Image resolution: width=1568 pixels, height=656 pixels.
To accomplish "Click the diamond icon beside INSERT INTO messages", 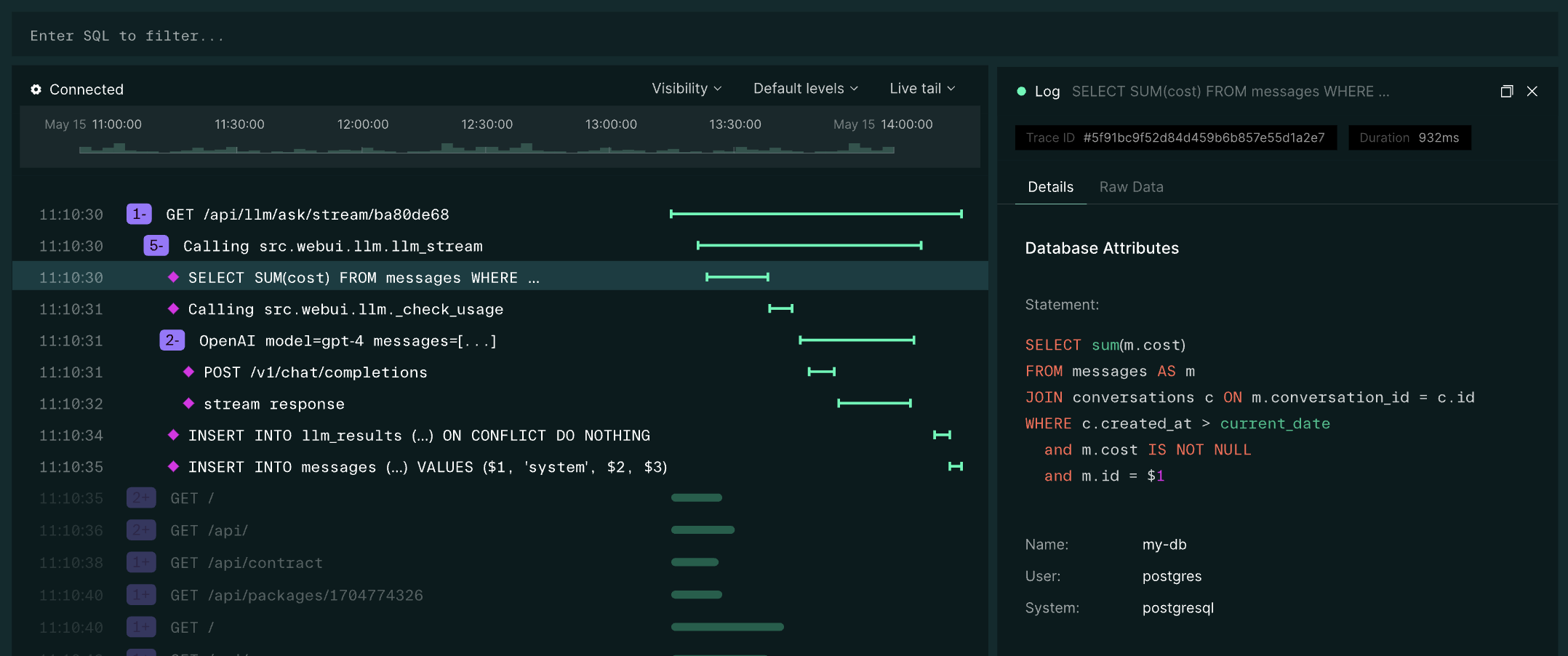I will click(173, 466).
